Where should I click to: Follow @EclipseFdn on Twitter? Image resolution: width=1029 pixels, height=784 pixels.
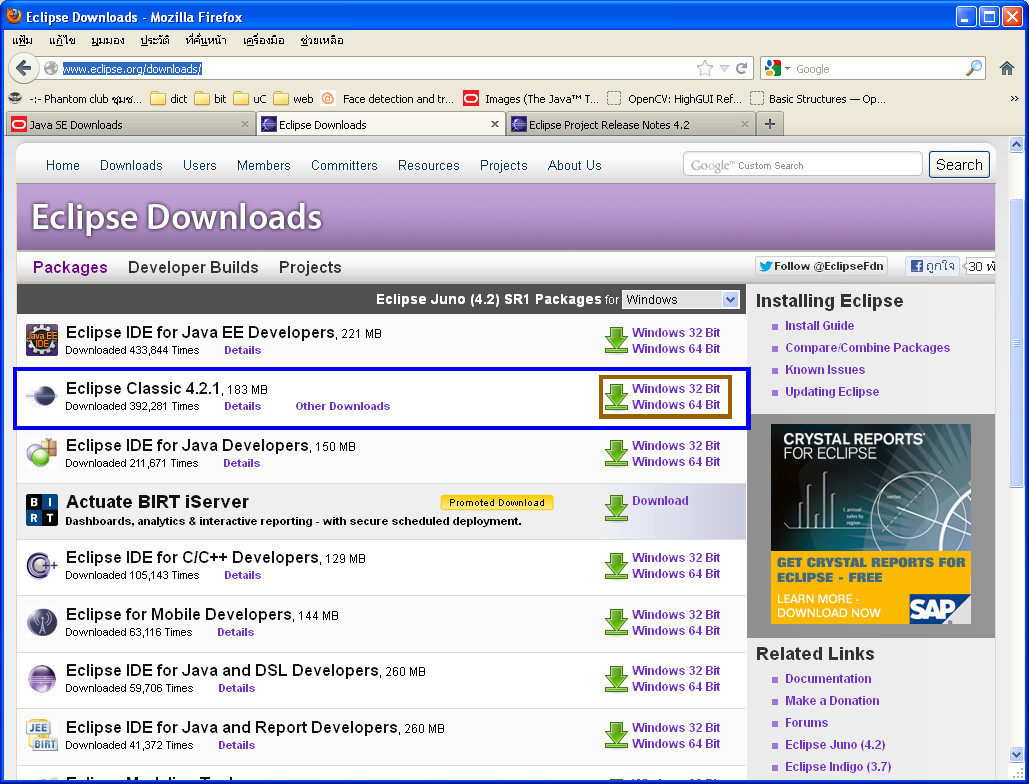point(821,266)
